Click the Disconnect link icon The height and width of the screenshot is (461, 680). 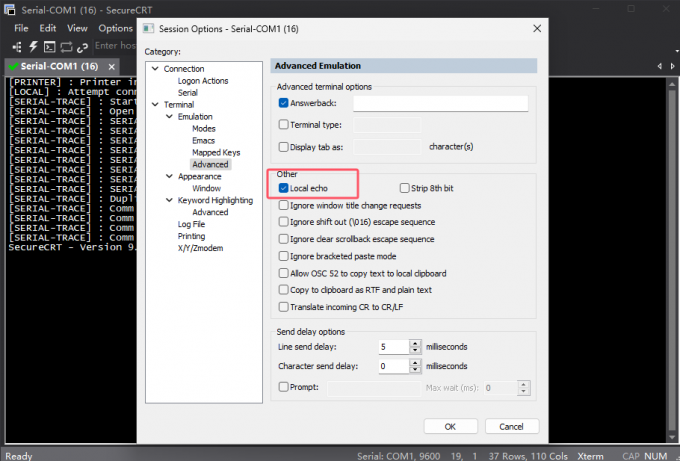tap(82, 47)
